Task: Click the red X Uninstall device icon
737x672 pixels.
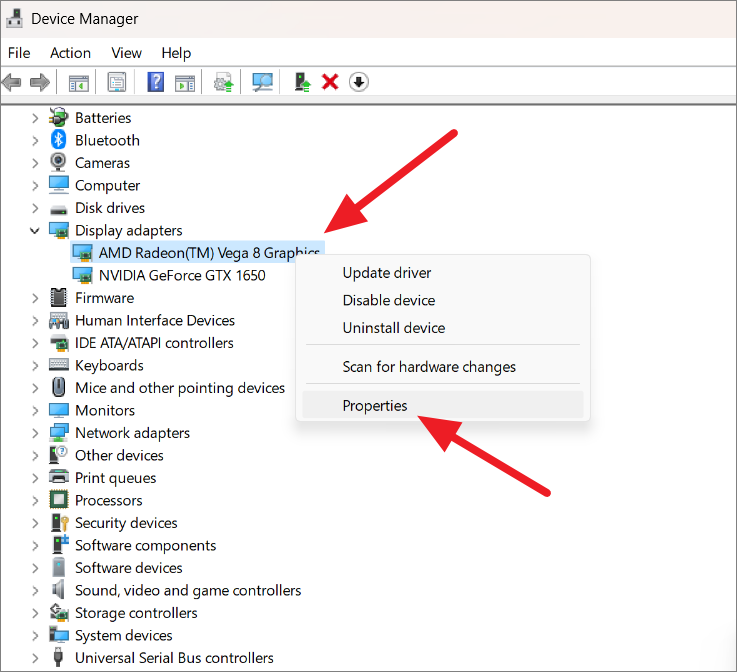Action: pyautogui.click(x=330, y=82)
